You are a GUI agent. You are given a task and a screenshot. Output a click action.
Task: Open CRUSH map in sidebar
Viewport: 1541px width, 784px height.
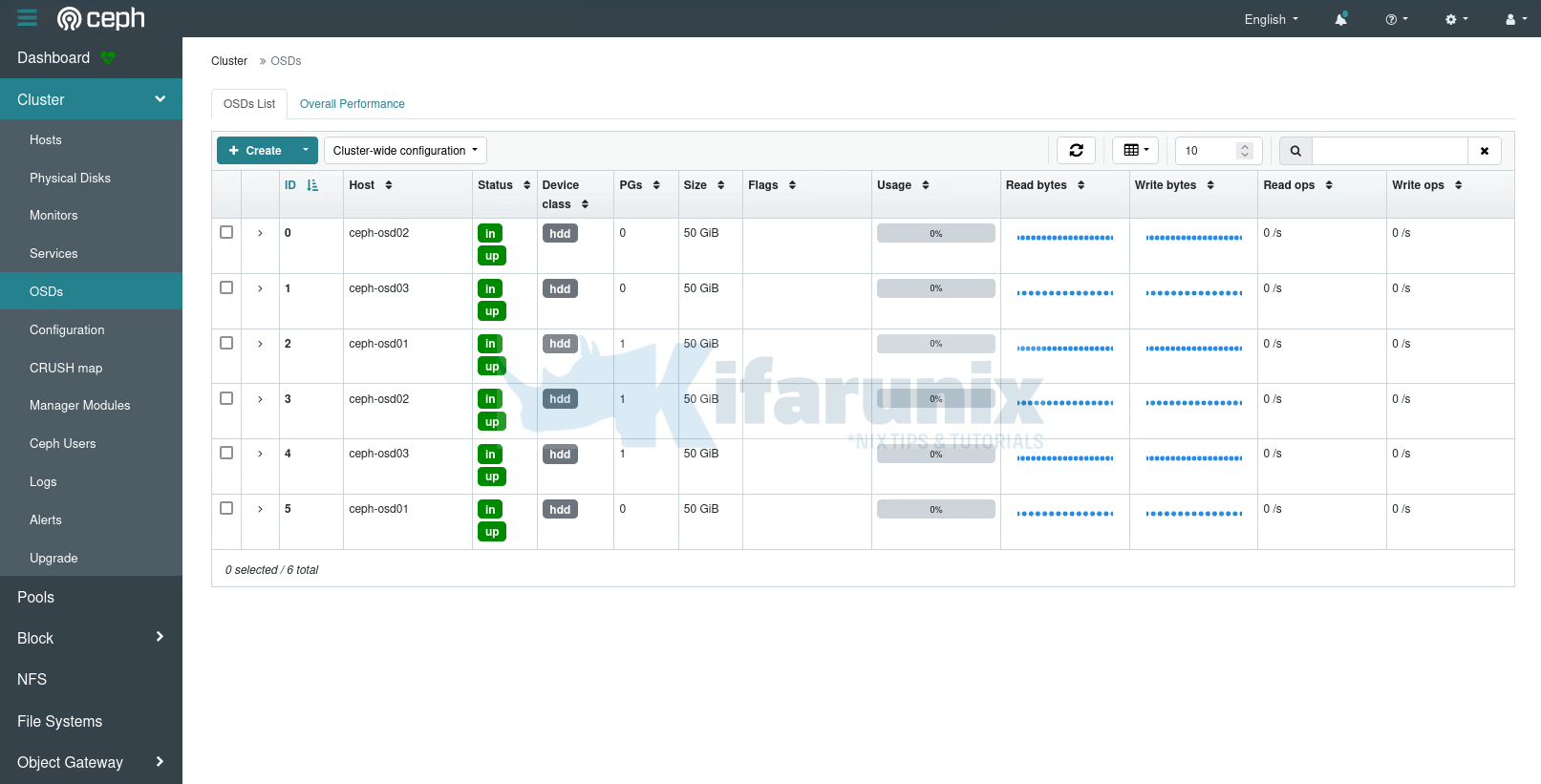click(x=66, y=368)
